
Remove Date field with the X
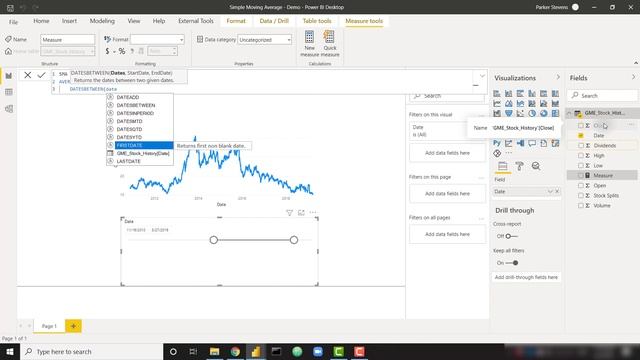pos(557,191)
